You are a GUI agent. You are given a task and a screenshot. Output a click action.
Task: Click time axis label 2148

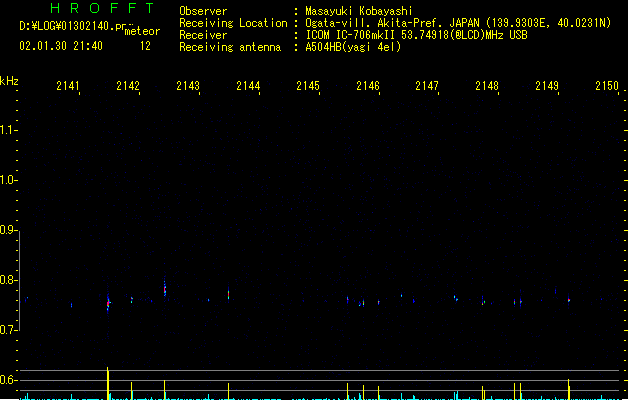(x=487, y=86)
